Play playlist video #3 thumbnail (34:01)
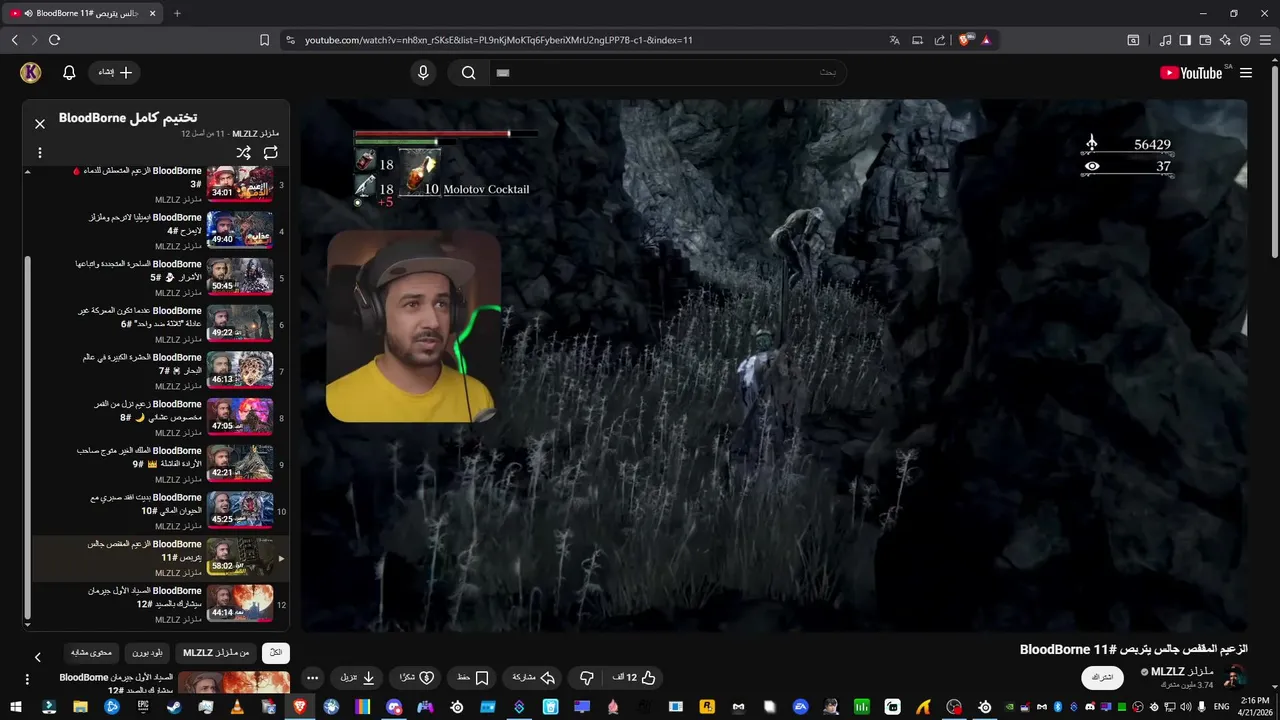 pyautogui.click(x=239, y=183)
